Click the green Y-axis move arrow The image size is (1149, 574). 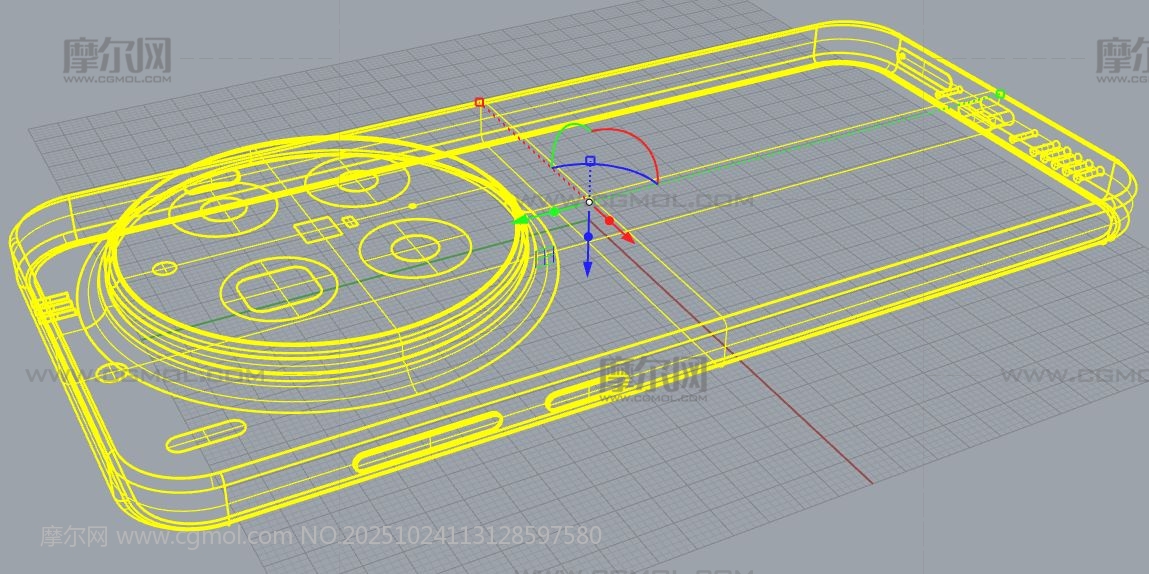[522, 219]
